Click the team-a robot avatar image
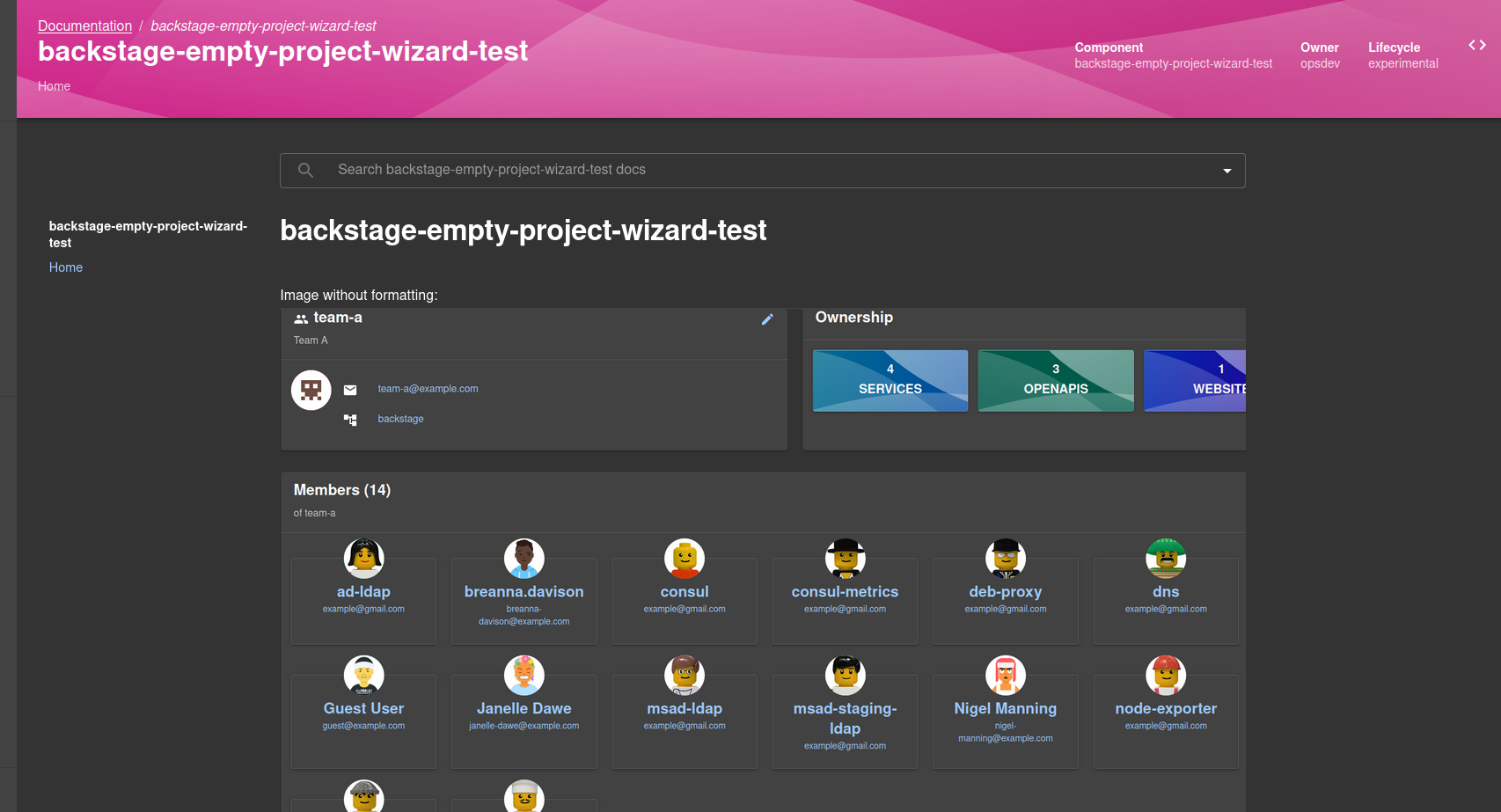This screenshot has width=1501, height=812. click(x=311, y=390)
